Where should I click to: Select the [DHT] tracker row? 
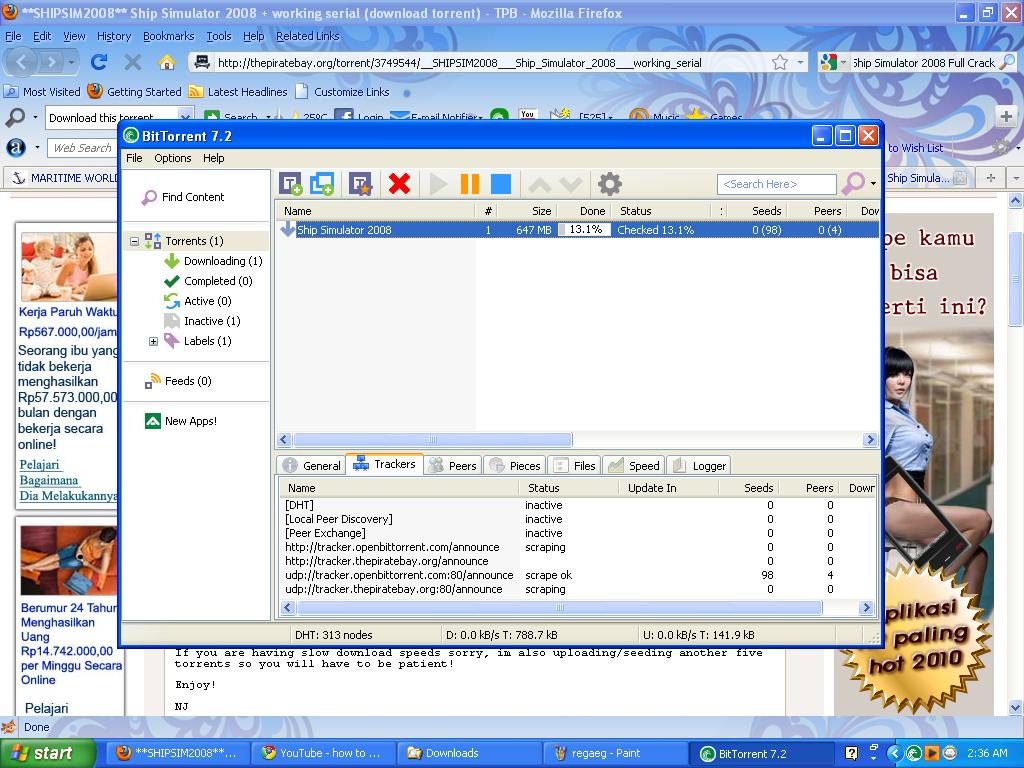point(577,505)
